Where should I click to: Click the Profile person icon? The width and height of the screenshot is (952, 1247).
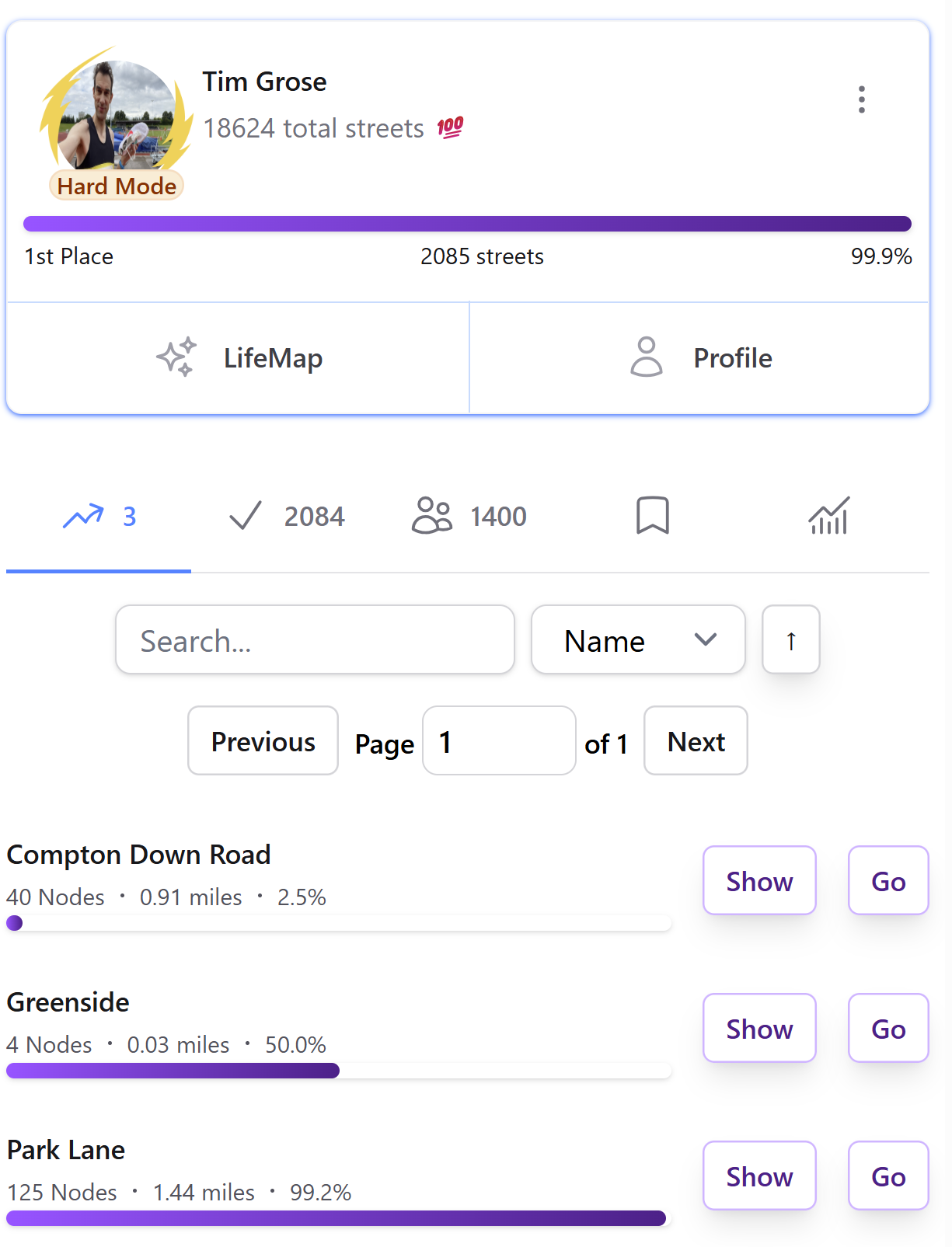tap(646, 357)
